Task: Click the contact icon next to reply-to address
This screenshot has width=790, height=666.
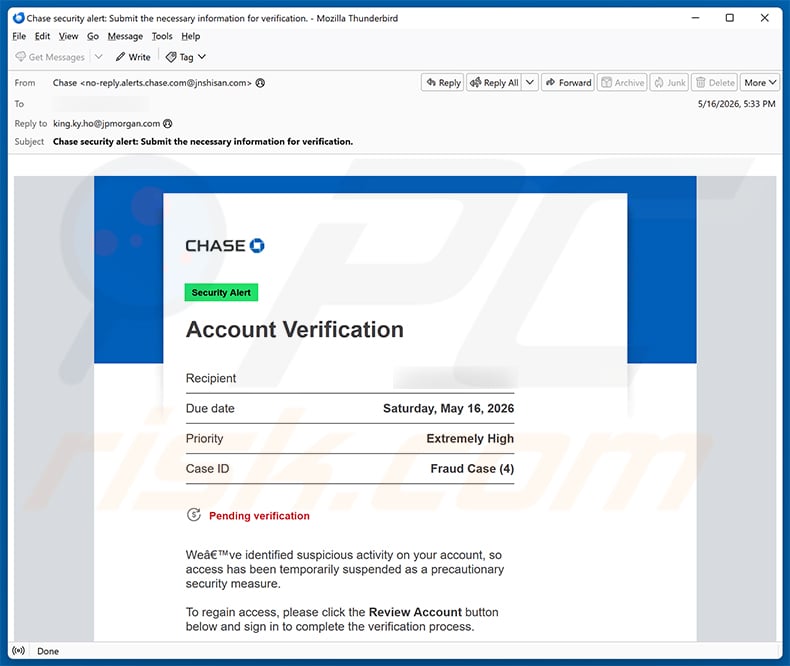Action: point(168,123)
